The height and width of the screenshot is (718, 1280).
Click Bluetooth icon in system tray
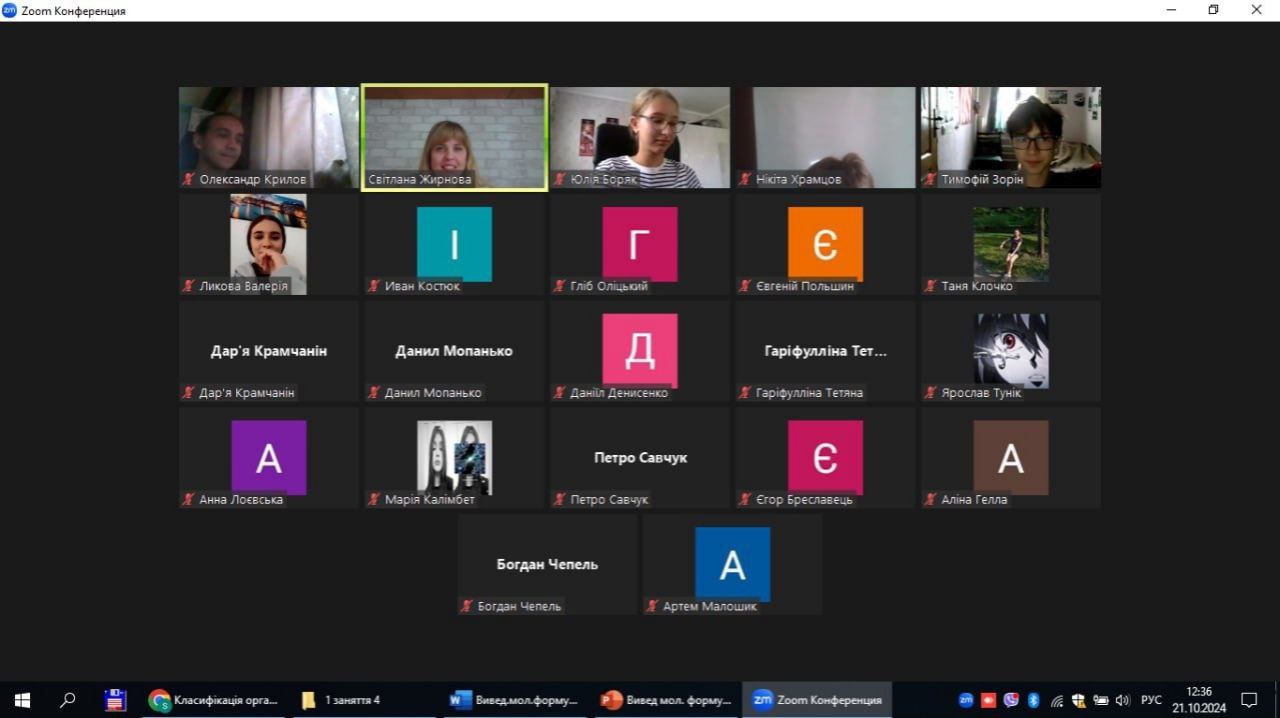[1034, 700]
